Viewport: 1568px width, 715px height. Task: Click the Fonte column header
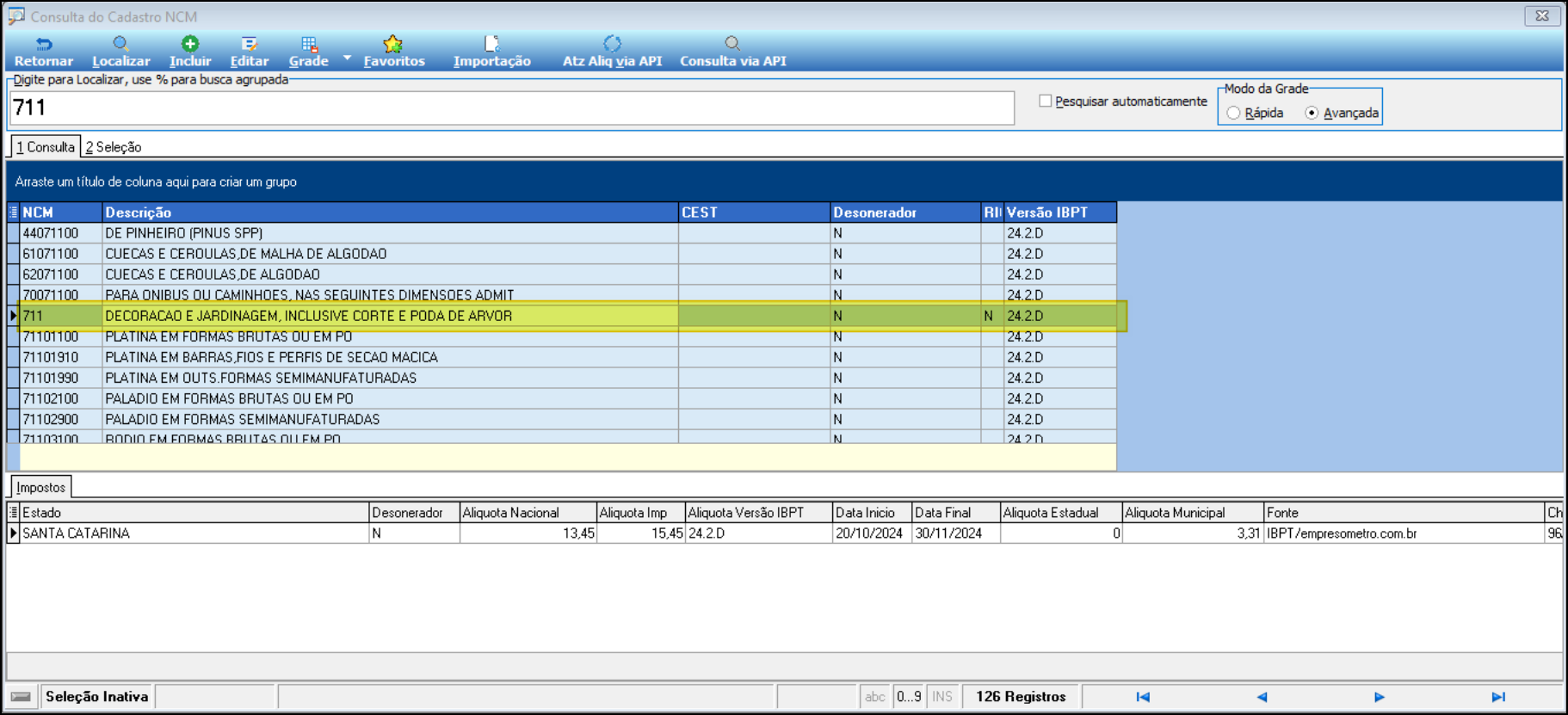pos(1404,513)
